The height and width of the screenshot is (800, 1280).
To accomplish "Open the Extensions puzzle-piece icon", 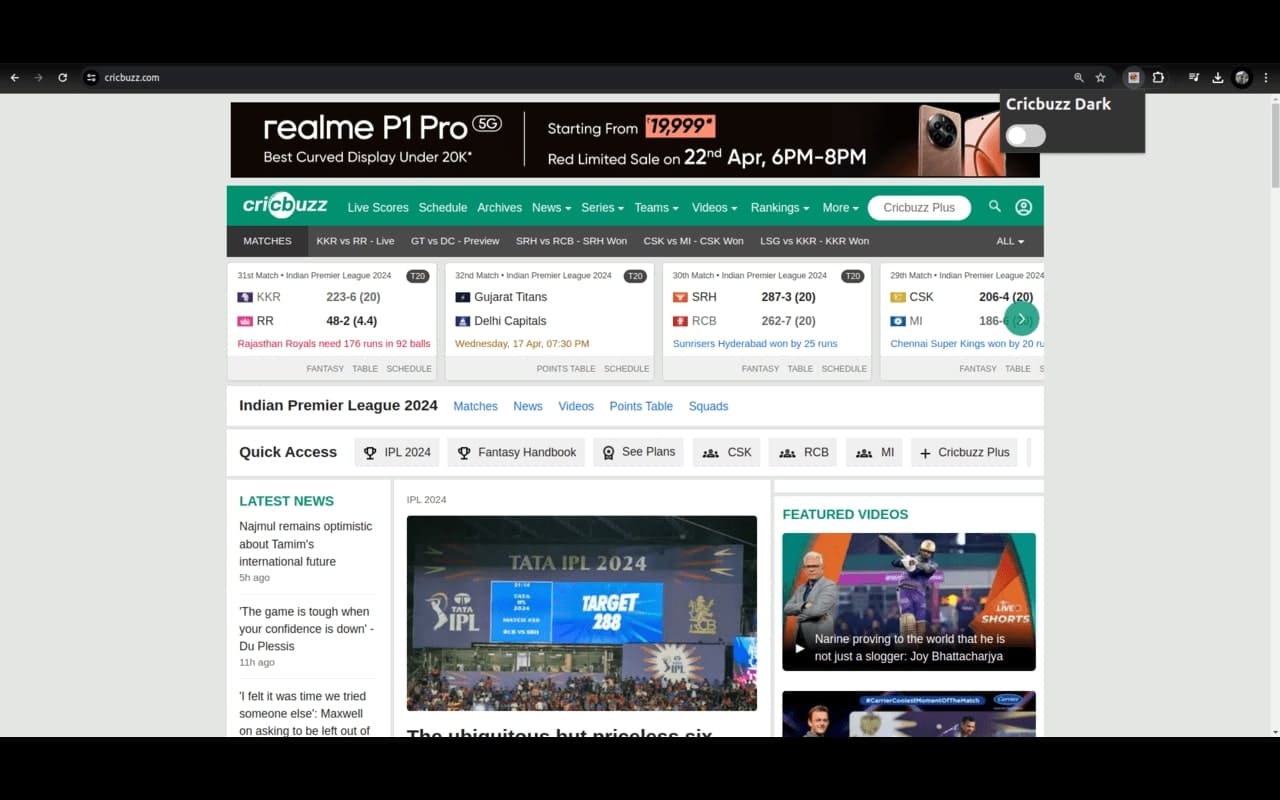I will click(x=1158, y=78).
